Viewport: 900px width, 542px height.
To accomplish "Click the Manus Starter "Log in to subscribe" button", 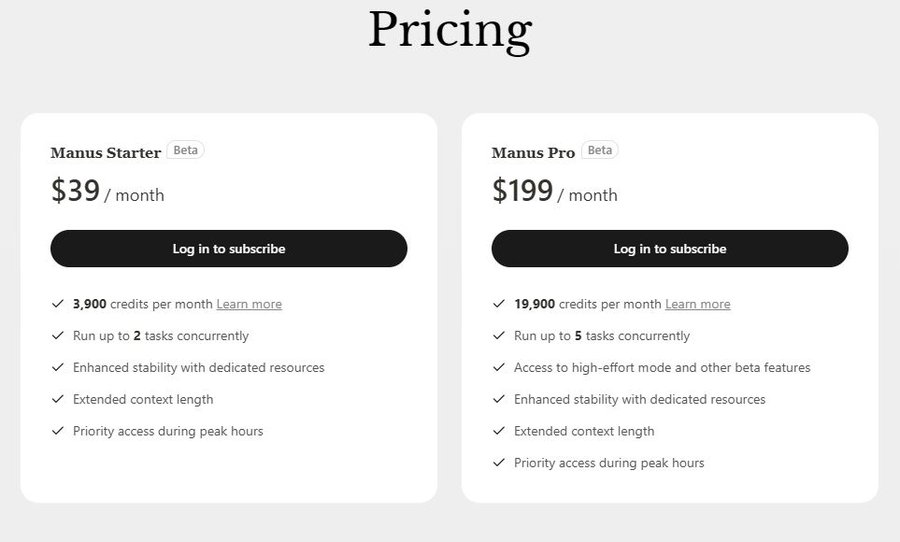I will [x=228, y=249].
